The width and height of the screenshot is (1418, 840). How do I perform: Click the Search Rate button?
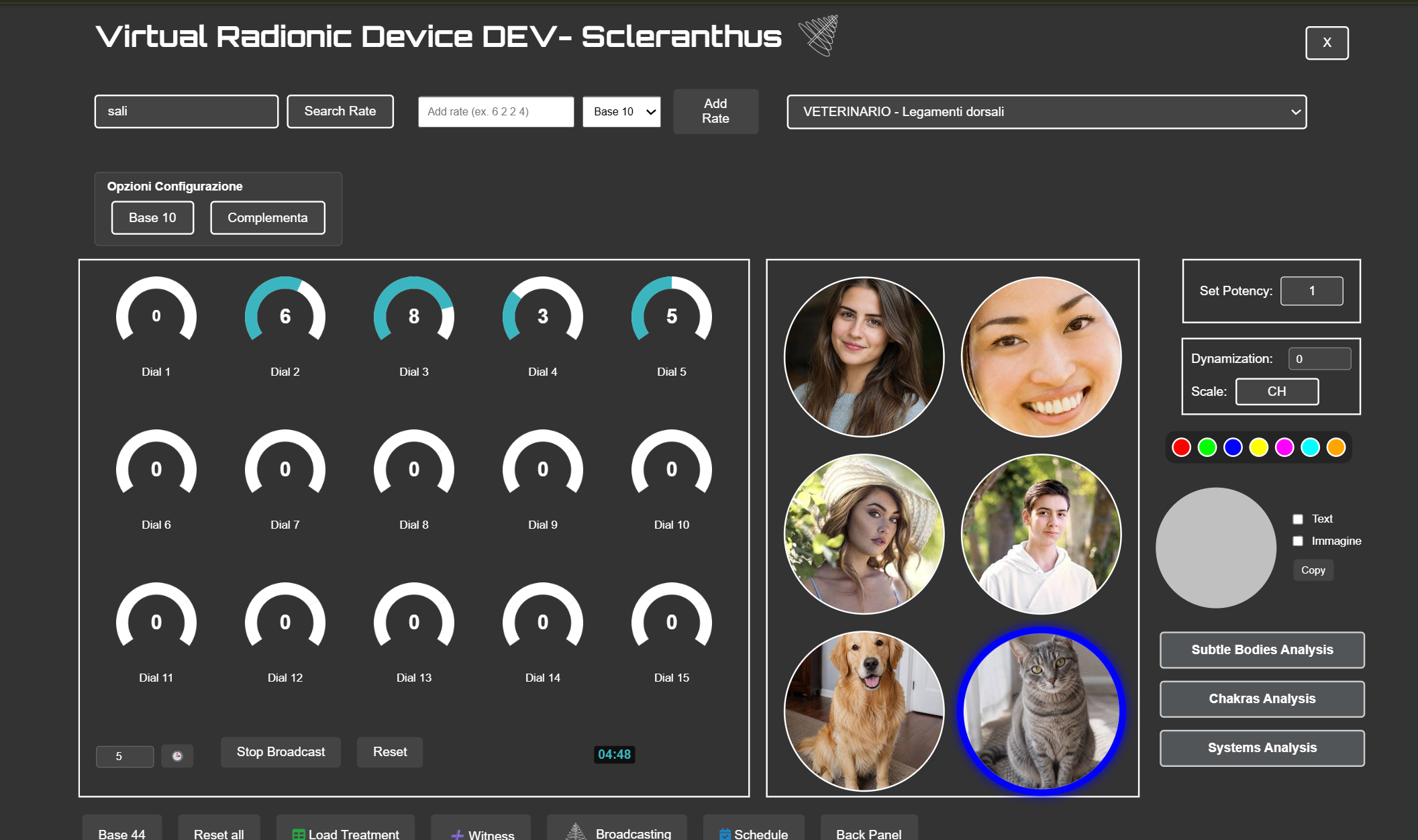coord(340,111)
